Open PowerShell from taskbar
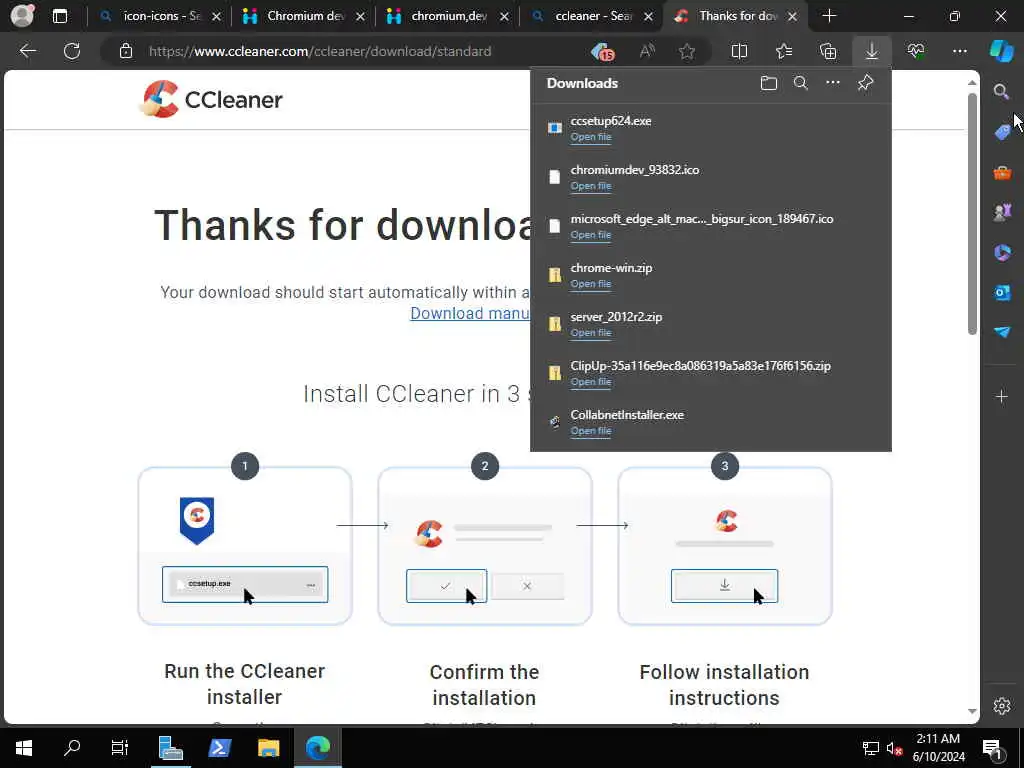This screenshot has width=1024, height=768. (x=219, y=748)
